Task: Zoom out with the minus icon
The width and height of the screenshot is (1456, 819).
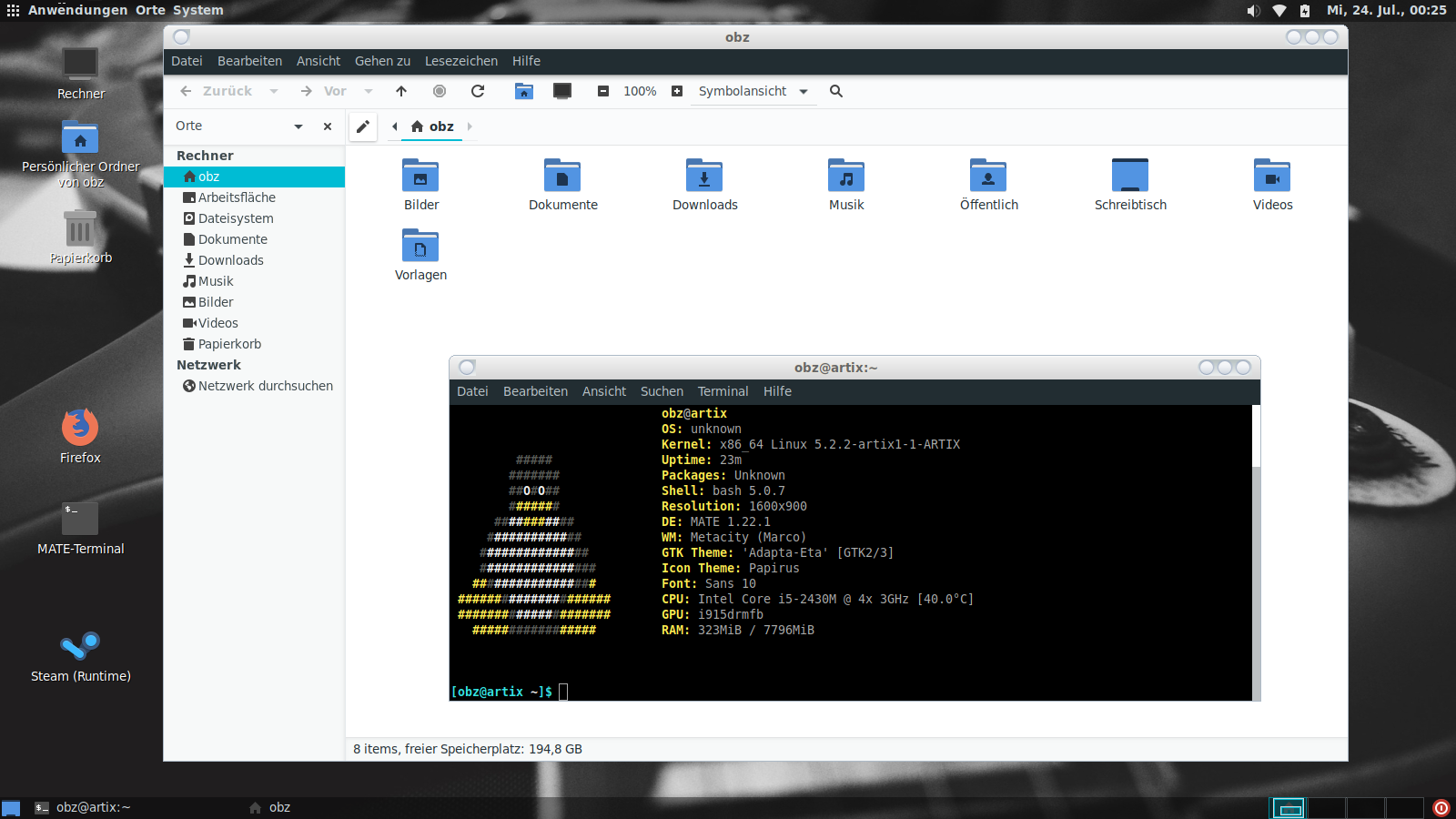Action: 602,91
